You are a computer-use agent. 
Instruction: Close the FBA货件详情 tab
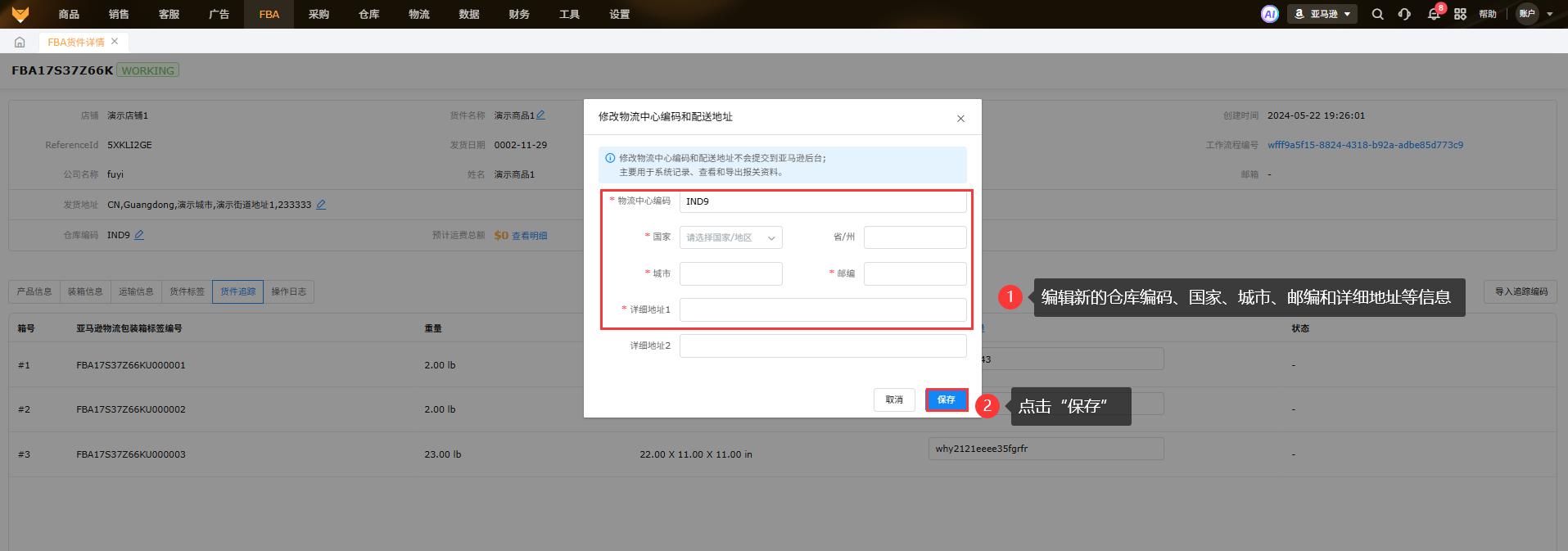point(115,41)
